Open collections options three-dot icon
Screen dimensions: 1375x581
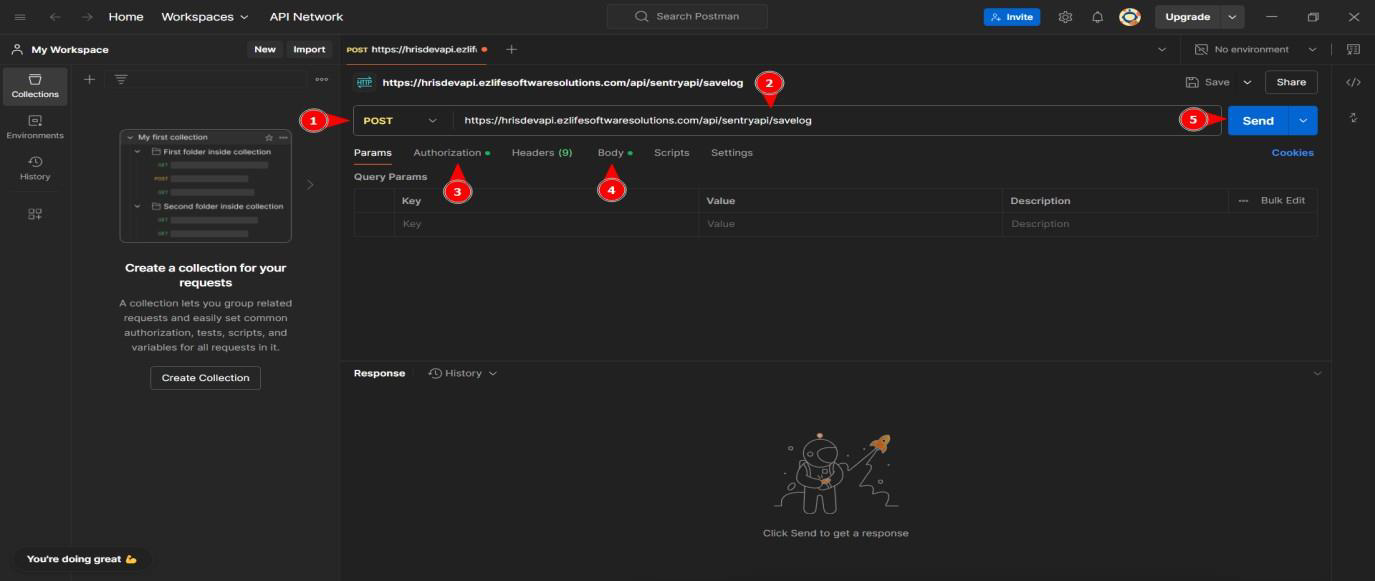(321, 79)
